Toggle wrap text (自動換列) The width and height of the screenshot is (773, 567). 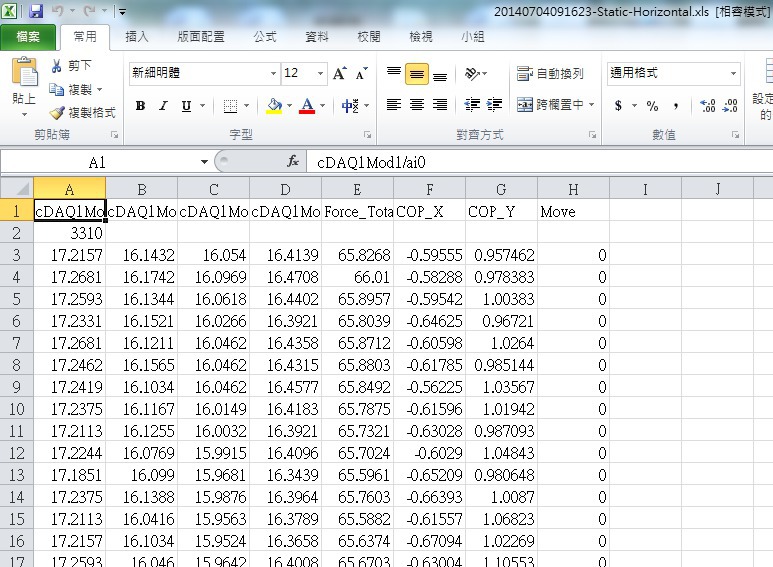pos(550,74)
